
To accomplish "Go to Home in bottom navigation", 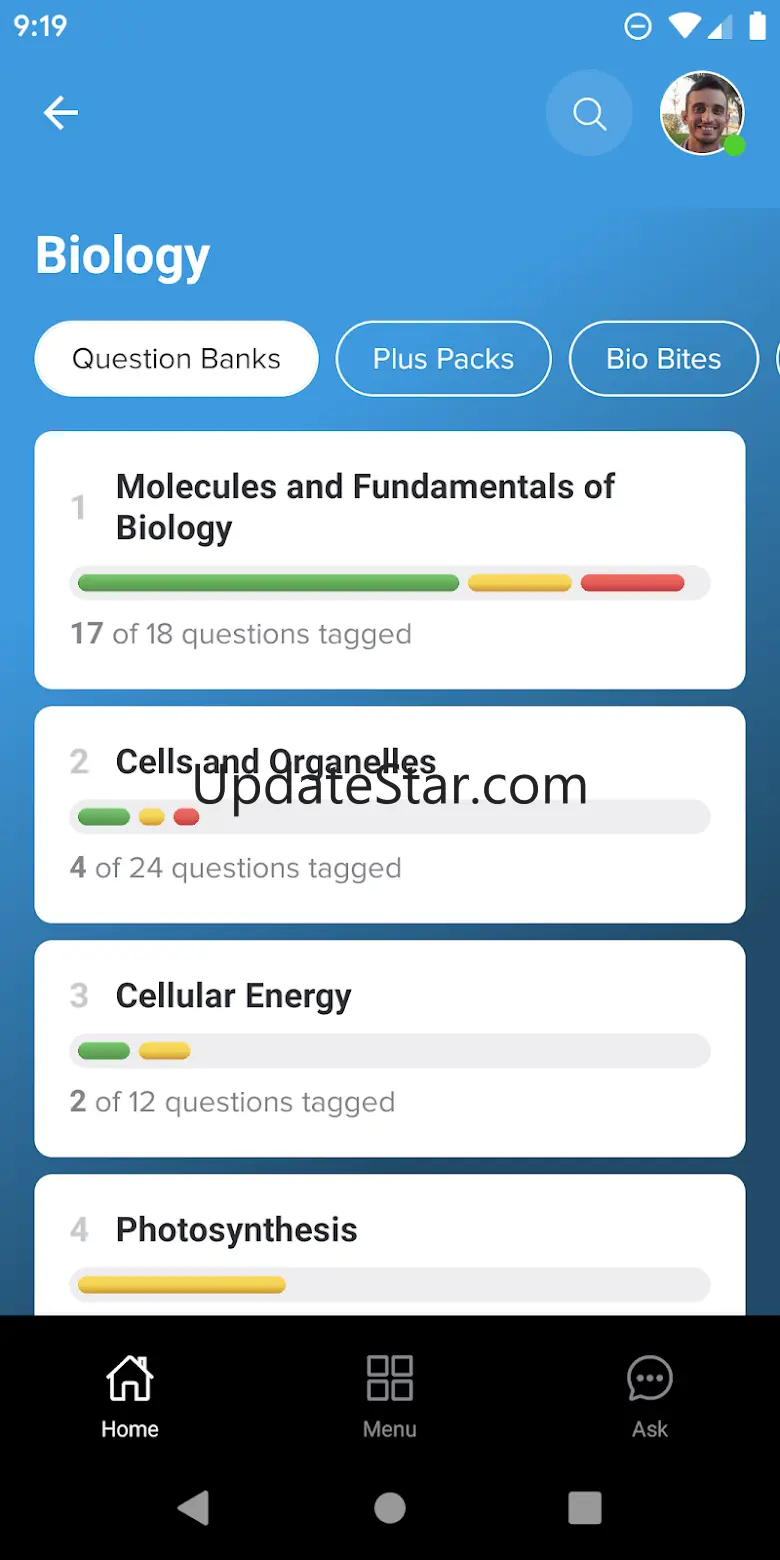I will pos(130,1396).
